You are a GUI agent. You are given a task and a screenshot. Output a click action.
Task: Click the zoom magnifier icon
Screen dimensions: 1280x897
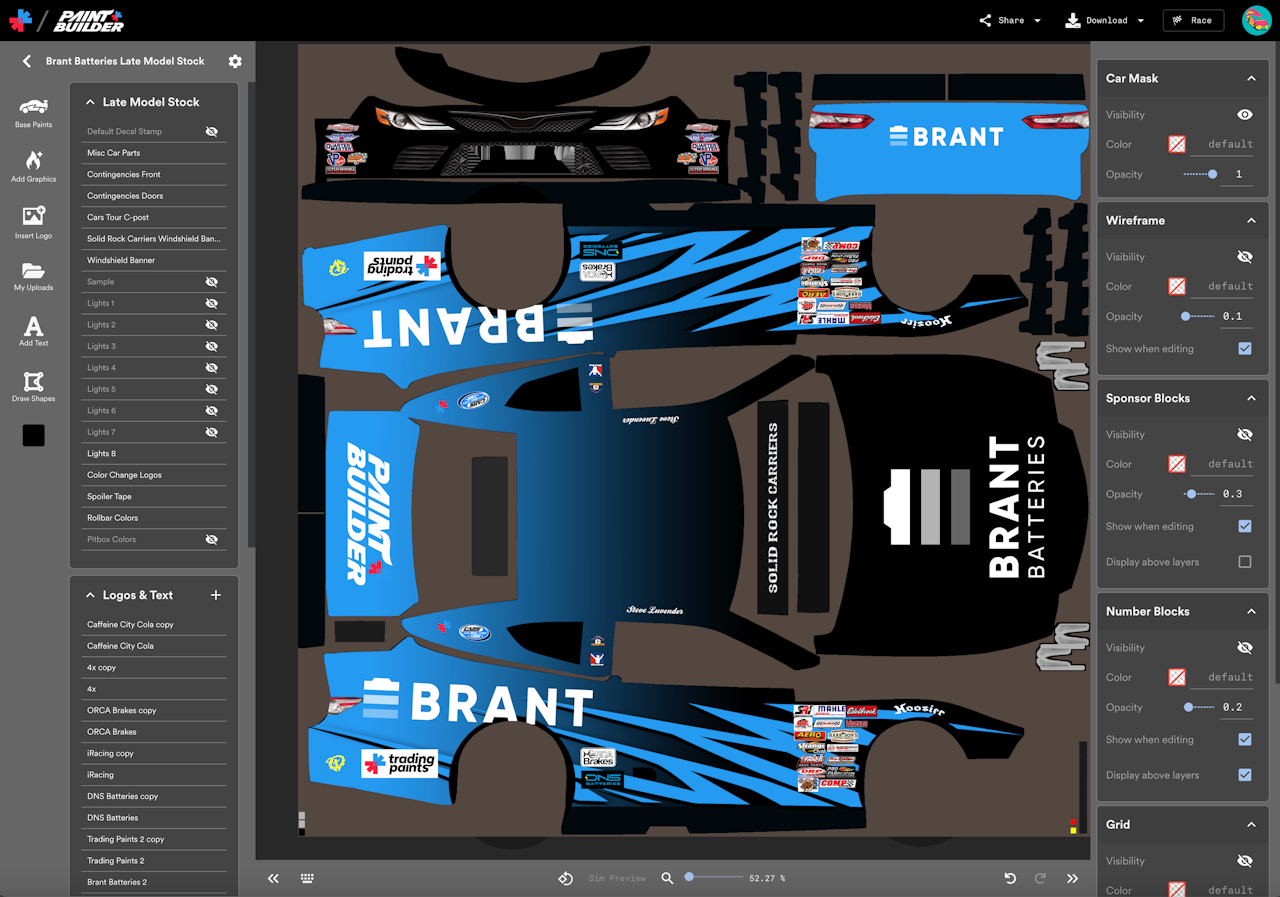667,878
